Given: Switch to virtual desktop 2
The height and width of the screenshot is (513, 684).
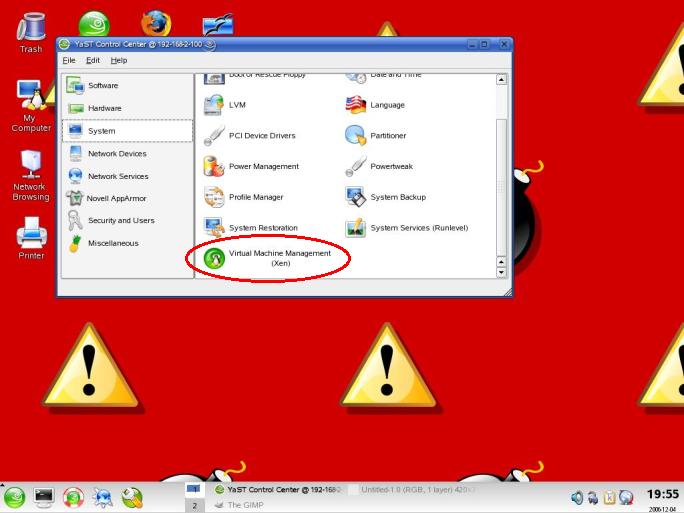Looking at the screenshot, I should (194, 505).
